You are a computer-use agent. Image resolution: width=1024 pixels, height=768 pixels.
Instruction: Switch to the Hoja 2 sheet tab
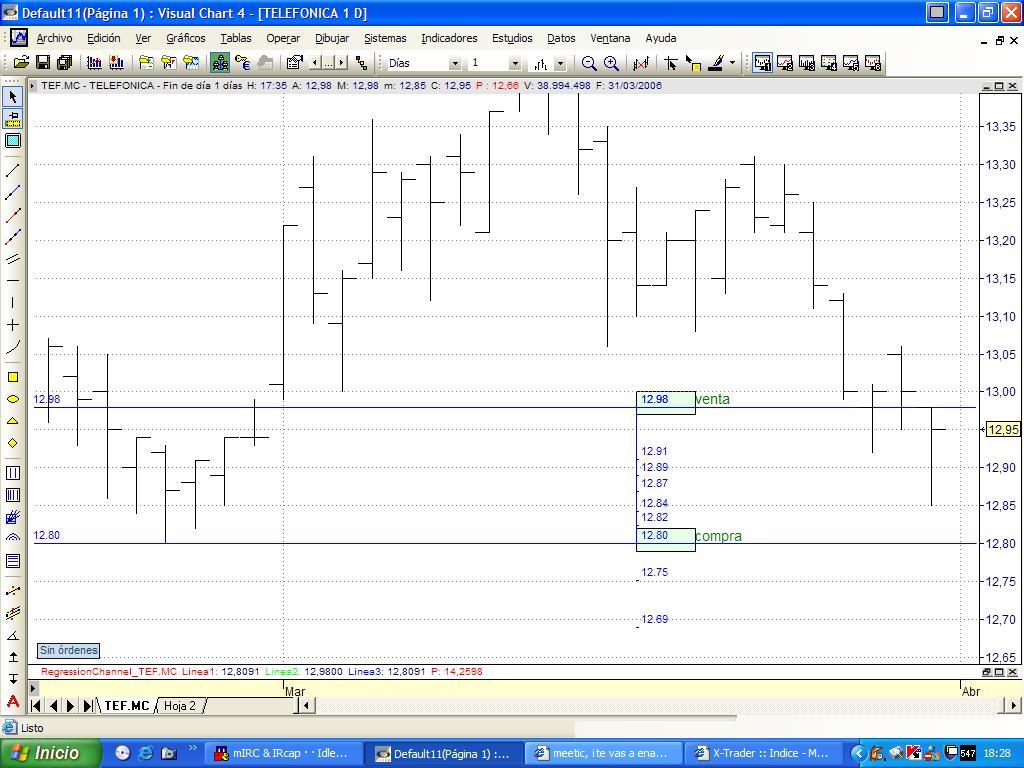point(180,705)
